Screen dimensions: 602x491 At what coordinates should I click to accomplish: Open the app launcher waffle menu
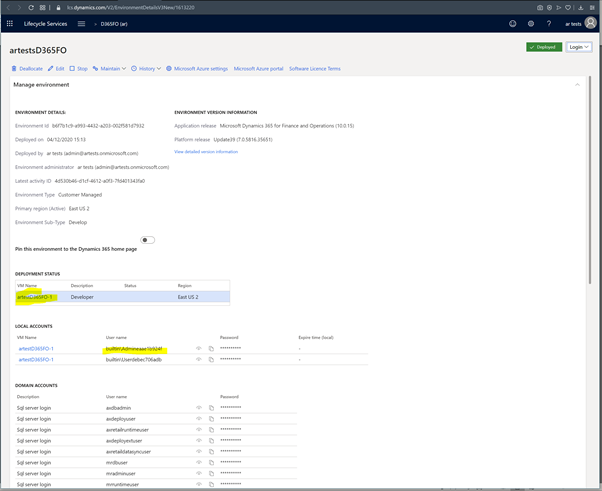point(10,23)
